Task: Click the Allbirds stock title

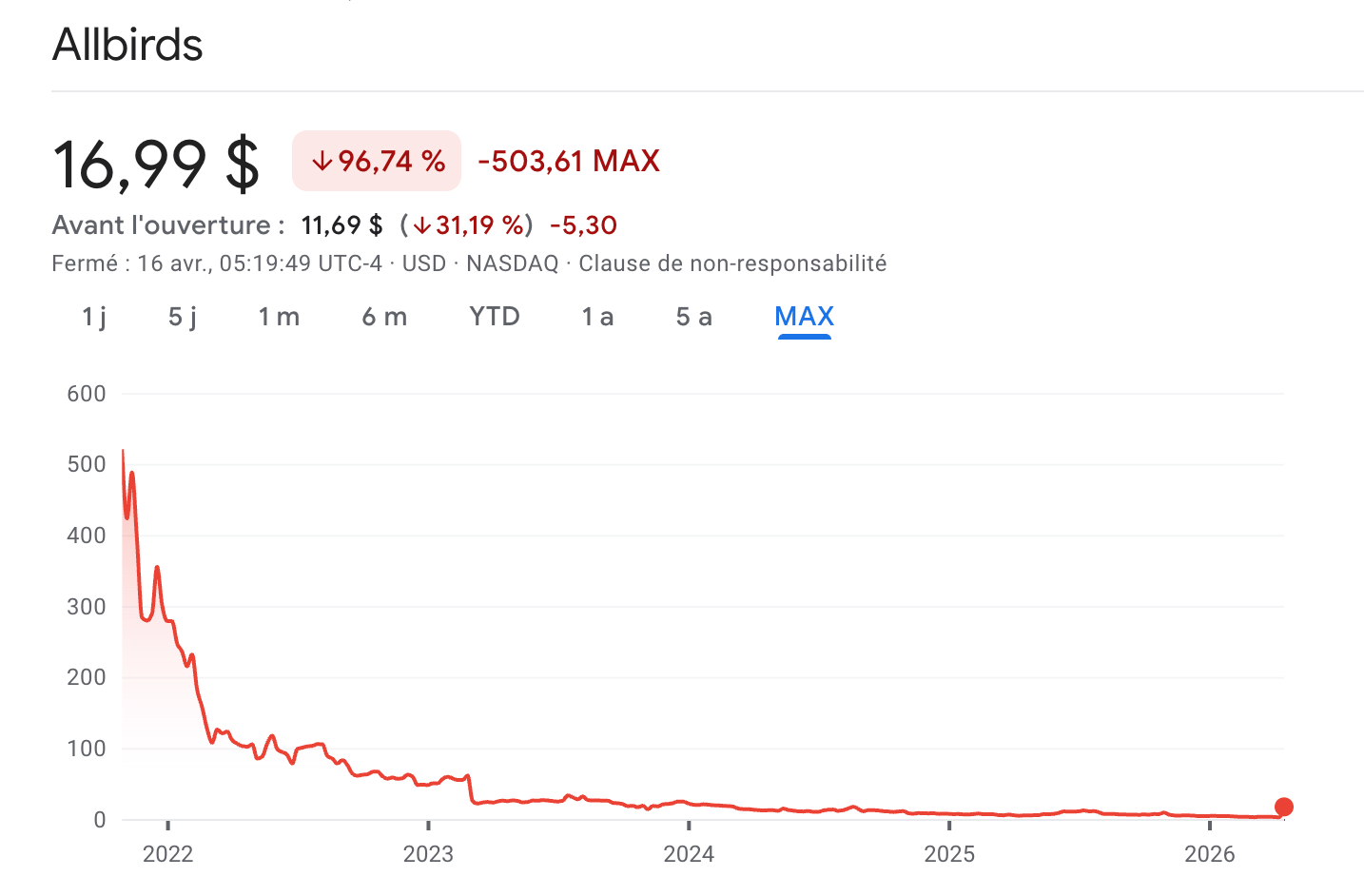Action: pos(127,45)
